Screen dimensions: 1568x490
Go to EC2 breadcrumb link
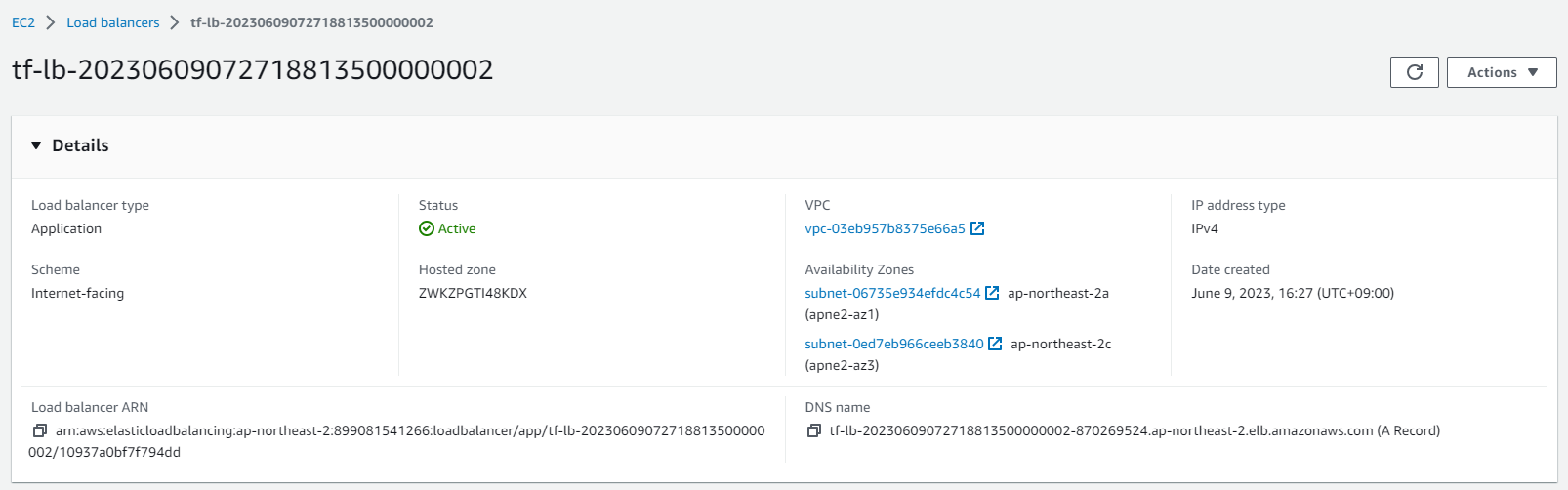(x=23, y=22)
